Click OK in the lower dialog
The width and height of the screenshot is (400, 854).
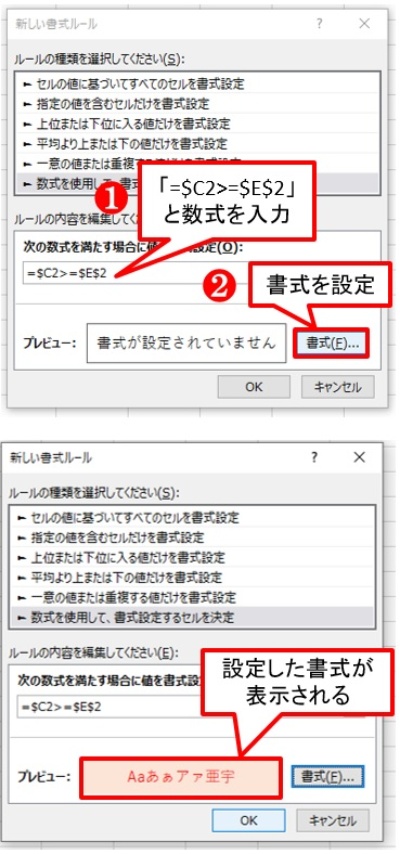click(249, 820)
